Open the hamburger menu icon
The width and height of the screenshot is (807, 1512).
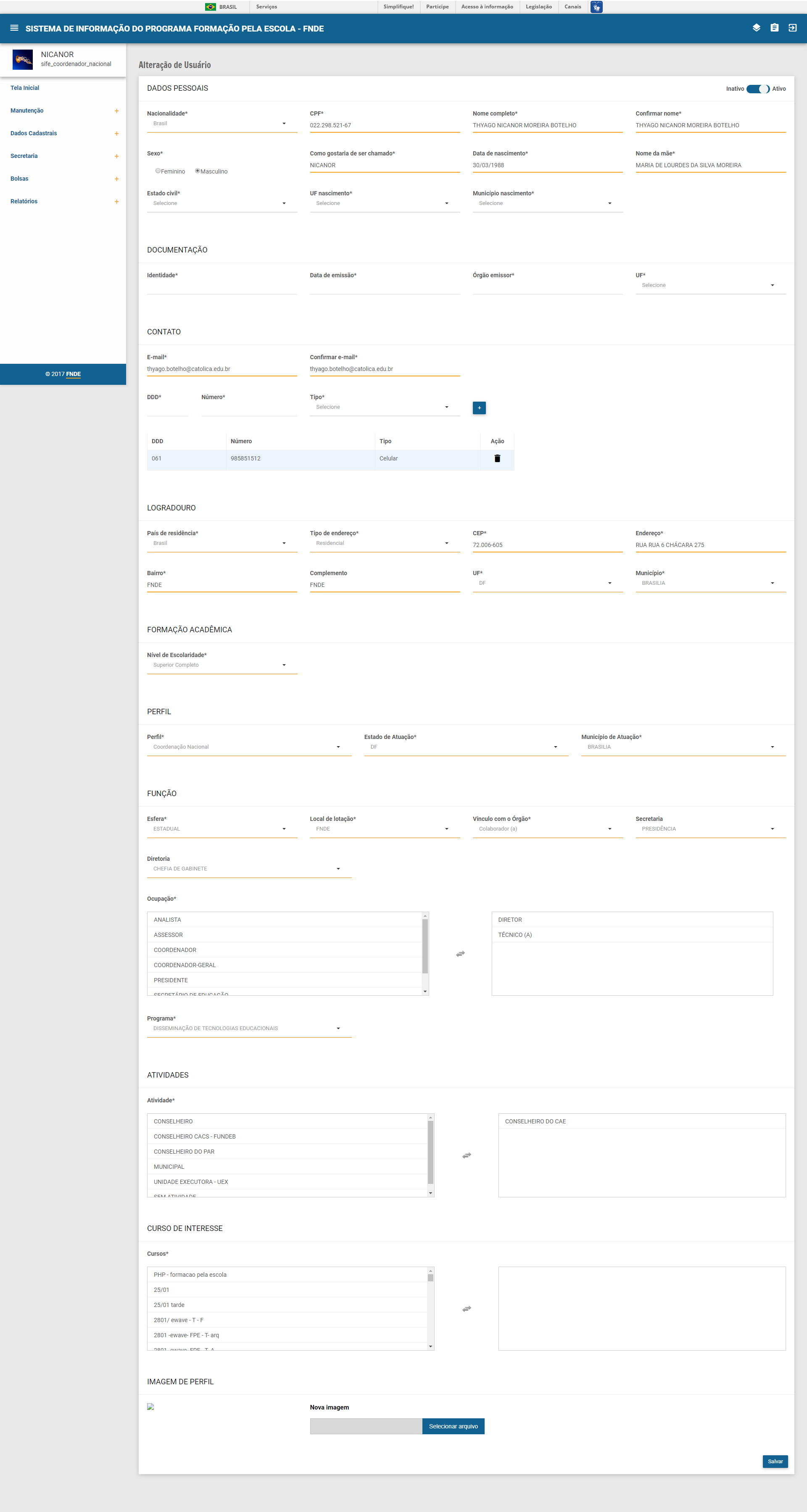(14, 28)
